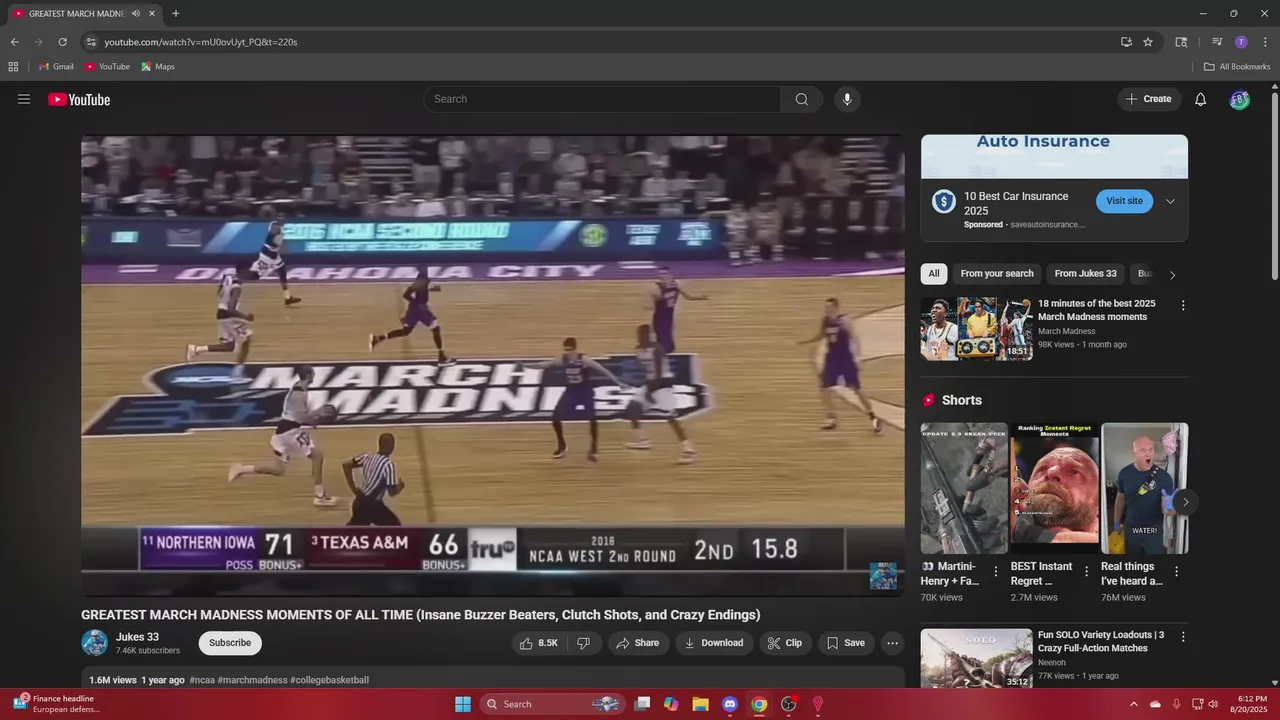Expand the car insurance ad chevron
This screenshot has height=720, width=1280.
(x=1170, y=201)
